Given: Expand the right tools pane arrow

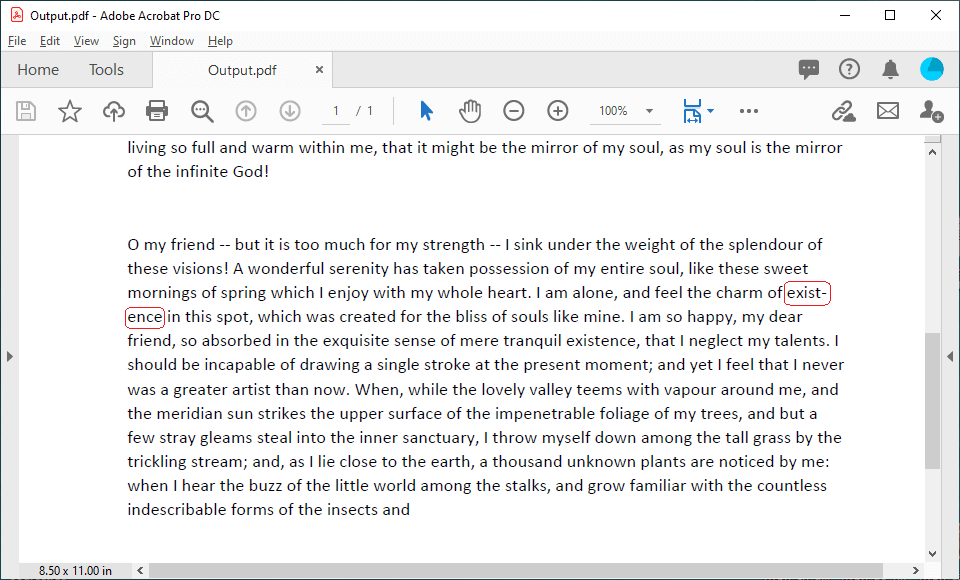Looking at the screenshot, I should [x=950, y=356].
